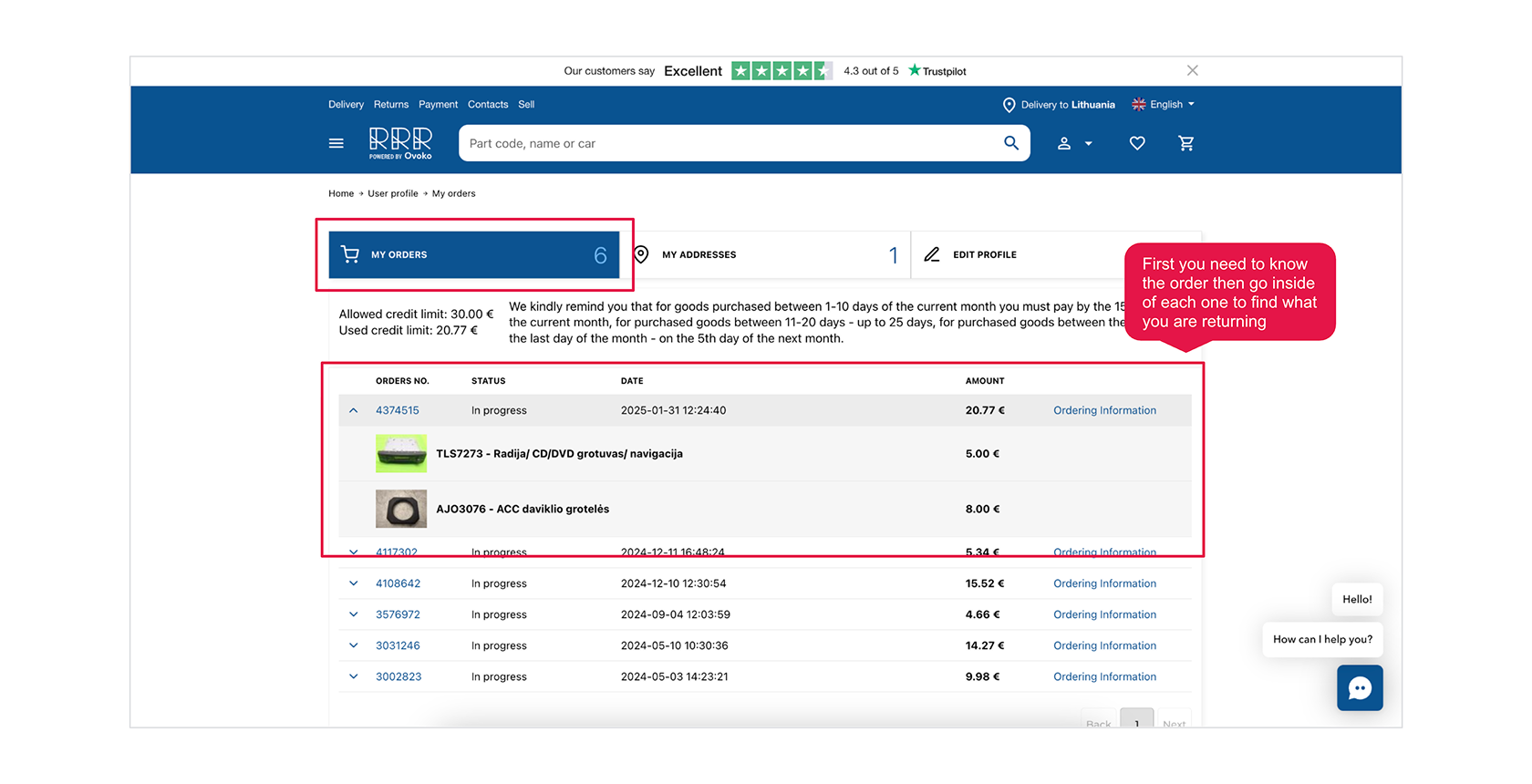Open the shopping cart icon

click(x=1185, y=143)
